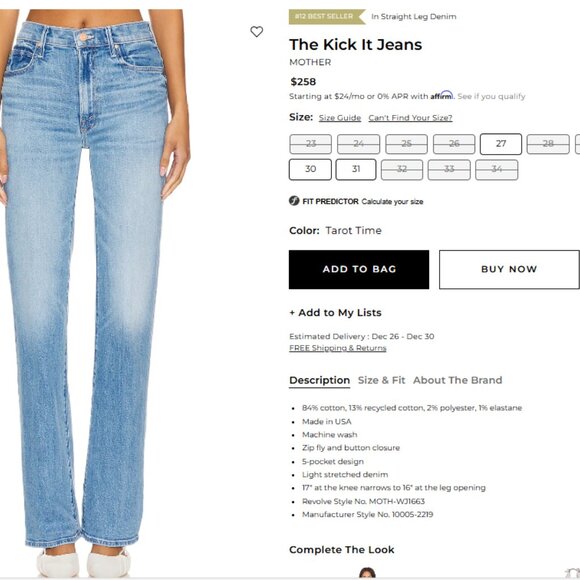The image size is (580, 580).
Task: Expand Add to My Lists
Action: 335,313
